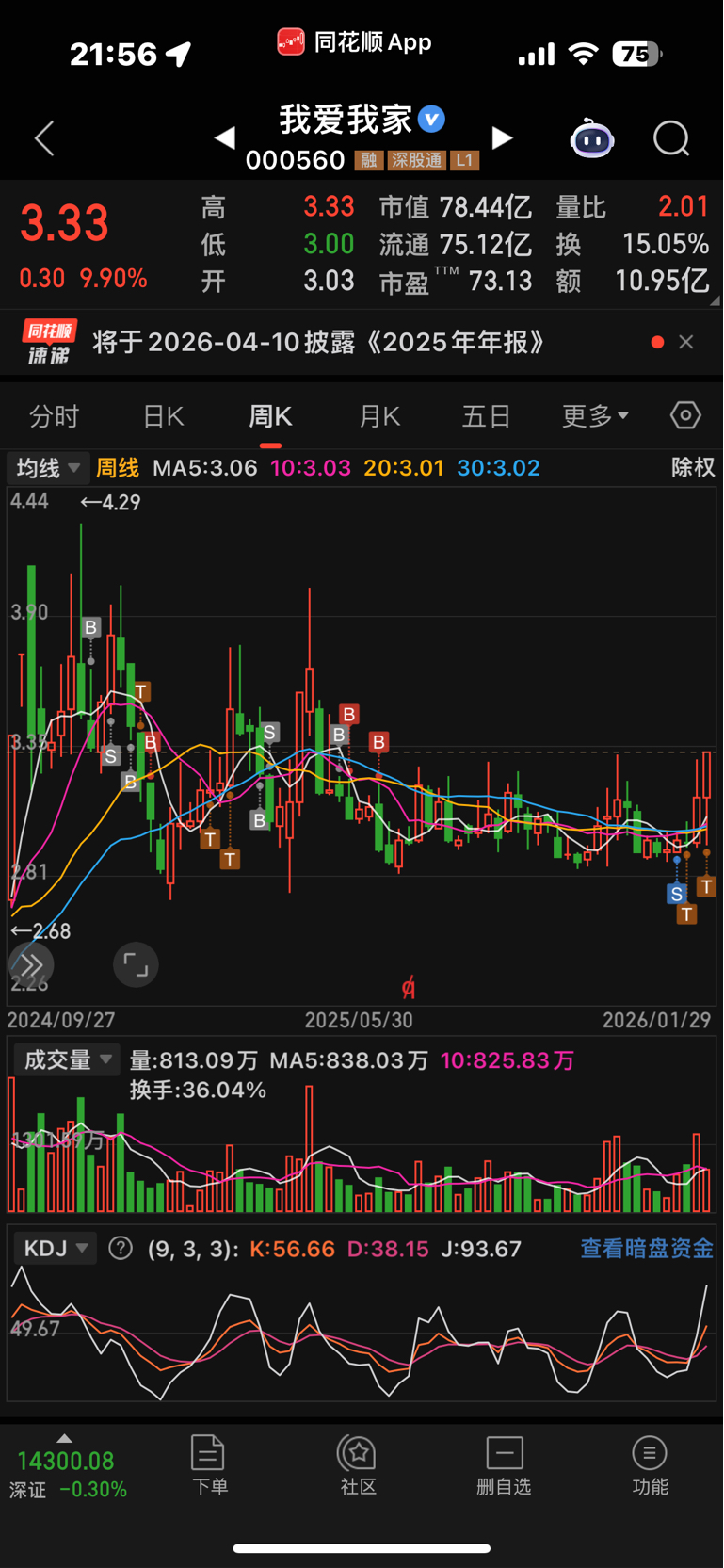Tap the ←4.29 high price label
724x1568 pixels.
(110, 502)
